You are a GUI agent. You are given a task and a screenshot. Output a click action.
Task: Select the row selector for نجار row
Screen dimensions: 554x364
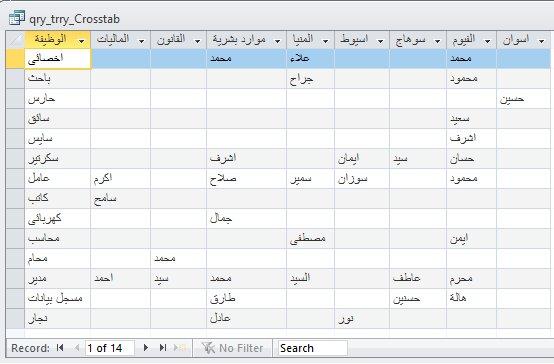tap(15, 318)
